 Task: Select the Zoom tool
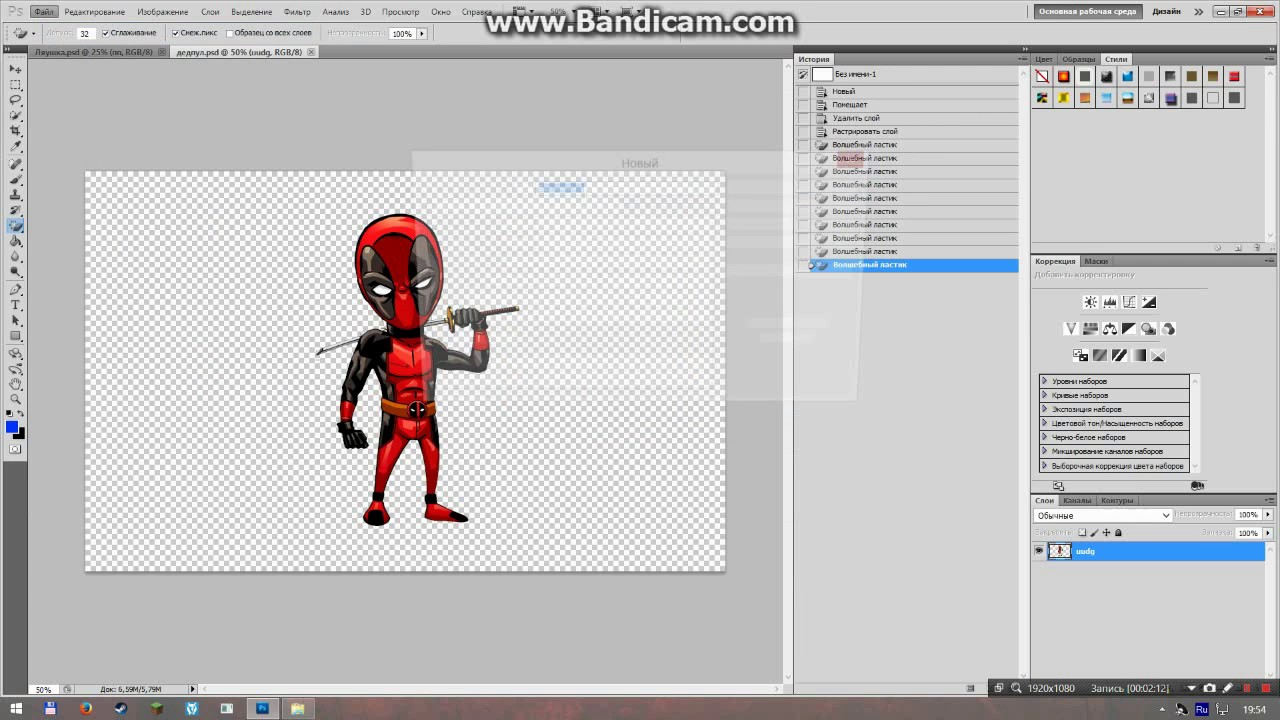coord(16,397)
